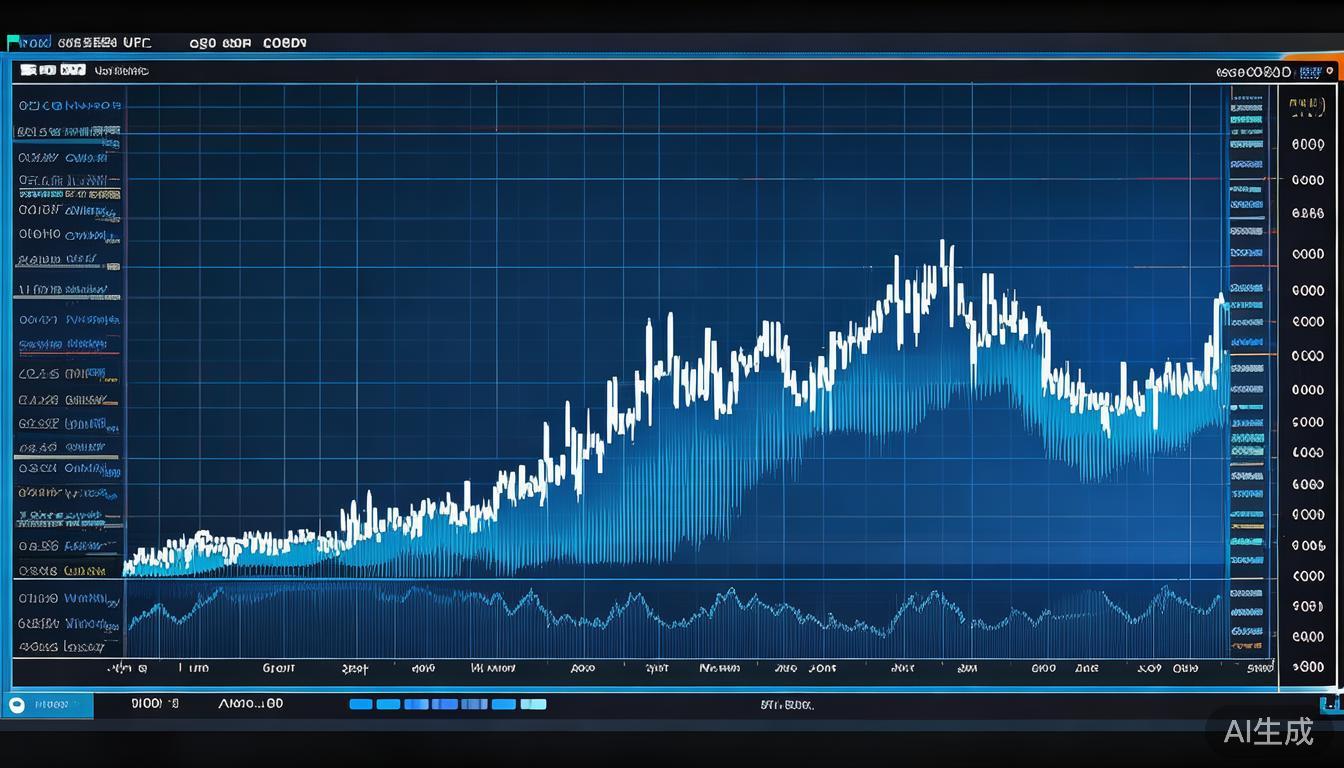Viewport: 1344px width, 768px height.
Task: Click the yellow label atop the price axis
Action: coord(1307,104)
